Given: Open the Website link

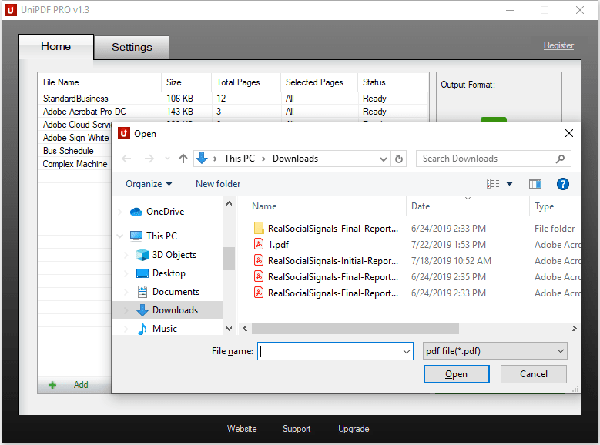Looking at the screenshot, I should [x=241, y=429].
